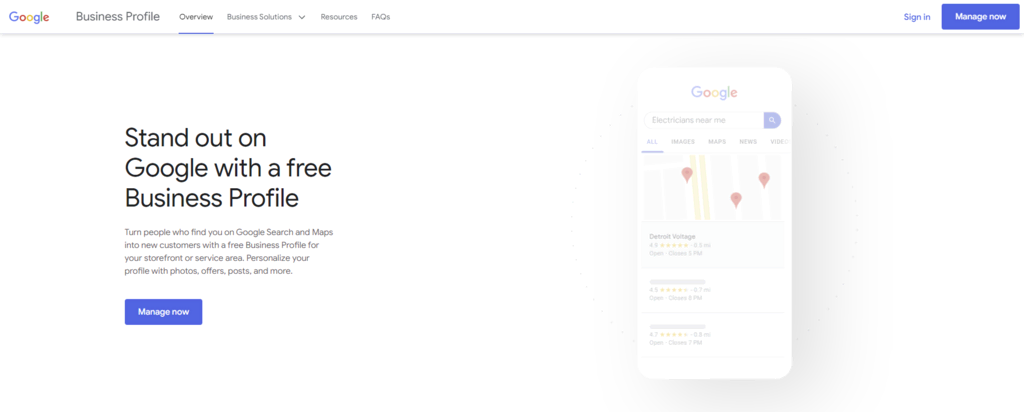Image resolution: width=1024 pixels, height=412 pixels.
Task: Click the Sign in link
Action: tap(917, 17)
